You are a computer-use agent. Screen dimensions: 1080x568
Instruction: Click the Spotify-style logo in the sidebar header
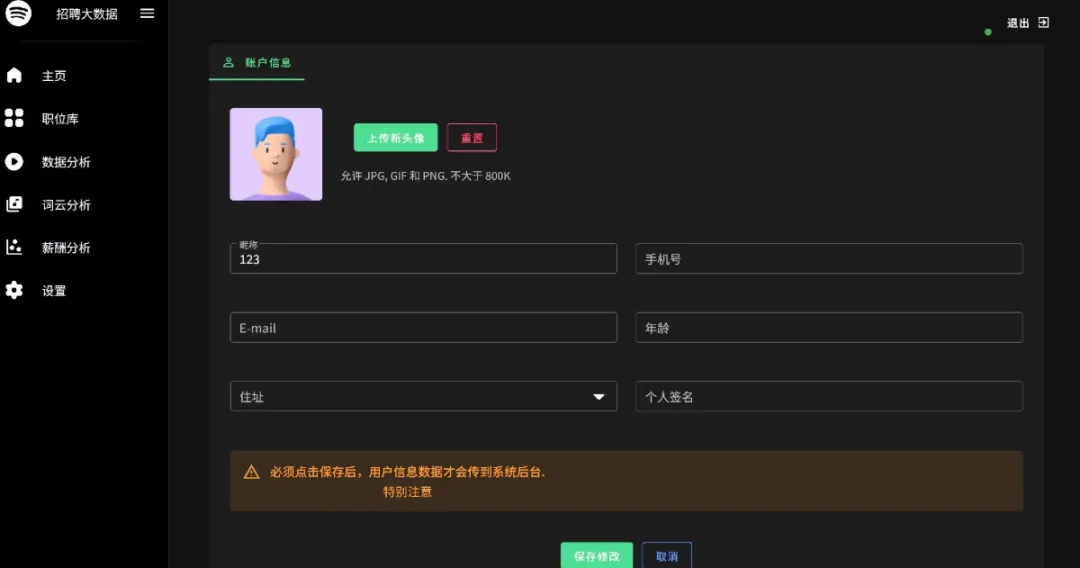click(19, 13)
